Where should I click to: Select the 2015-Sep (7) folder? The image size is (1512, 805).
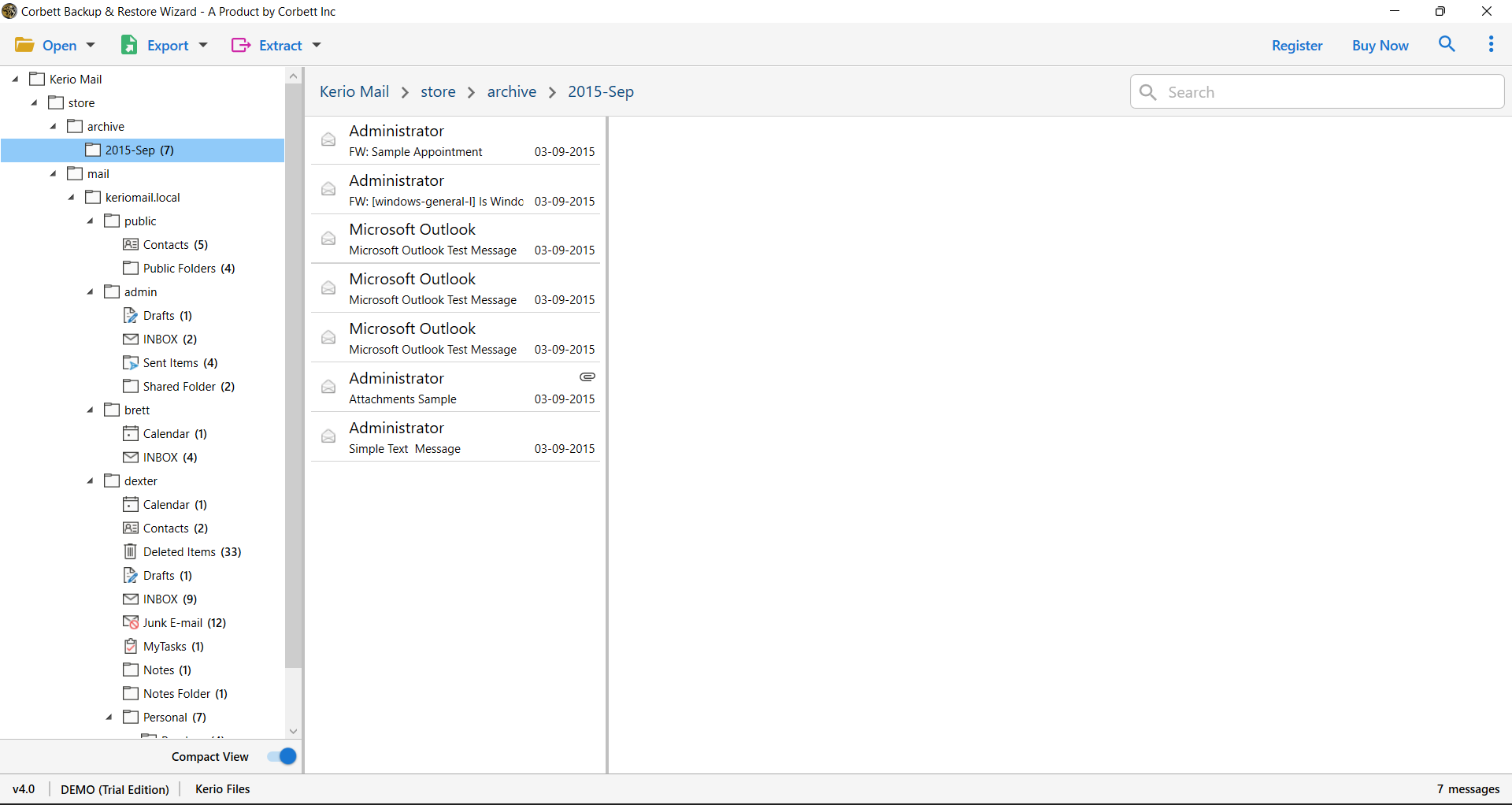tap(143, 150)
